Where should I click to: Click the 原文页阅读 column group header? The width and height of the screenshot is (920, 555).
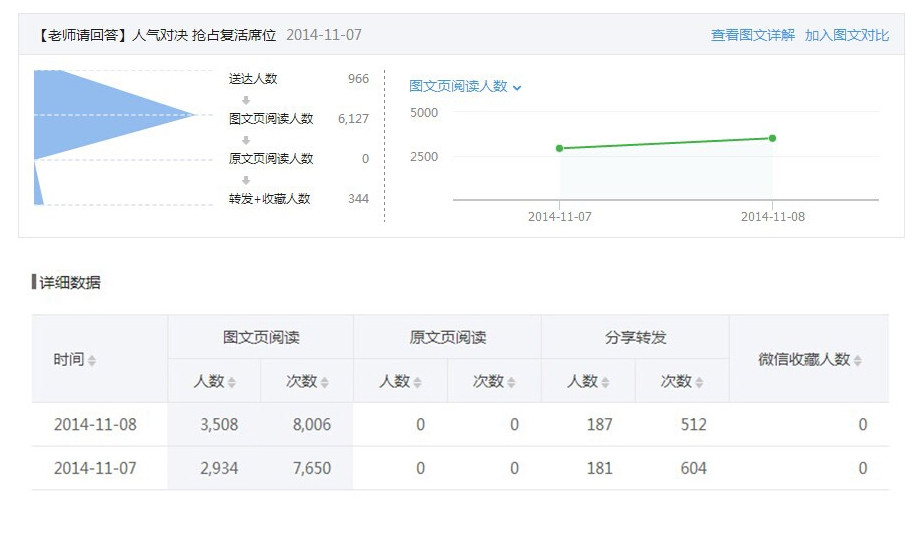(448, 337)
